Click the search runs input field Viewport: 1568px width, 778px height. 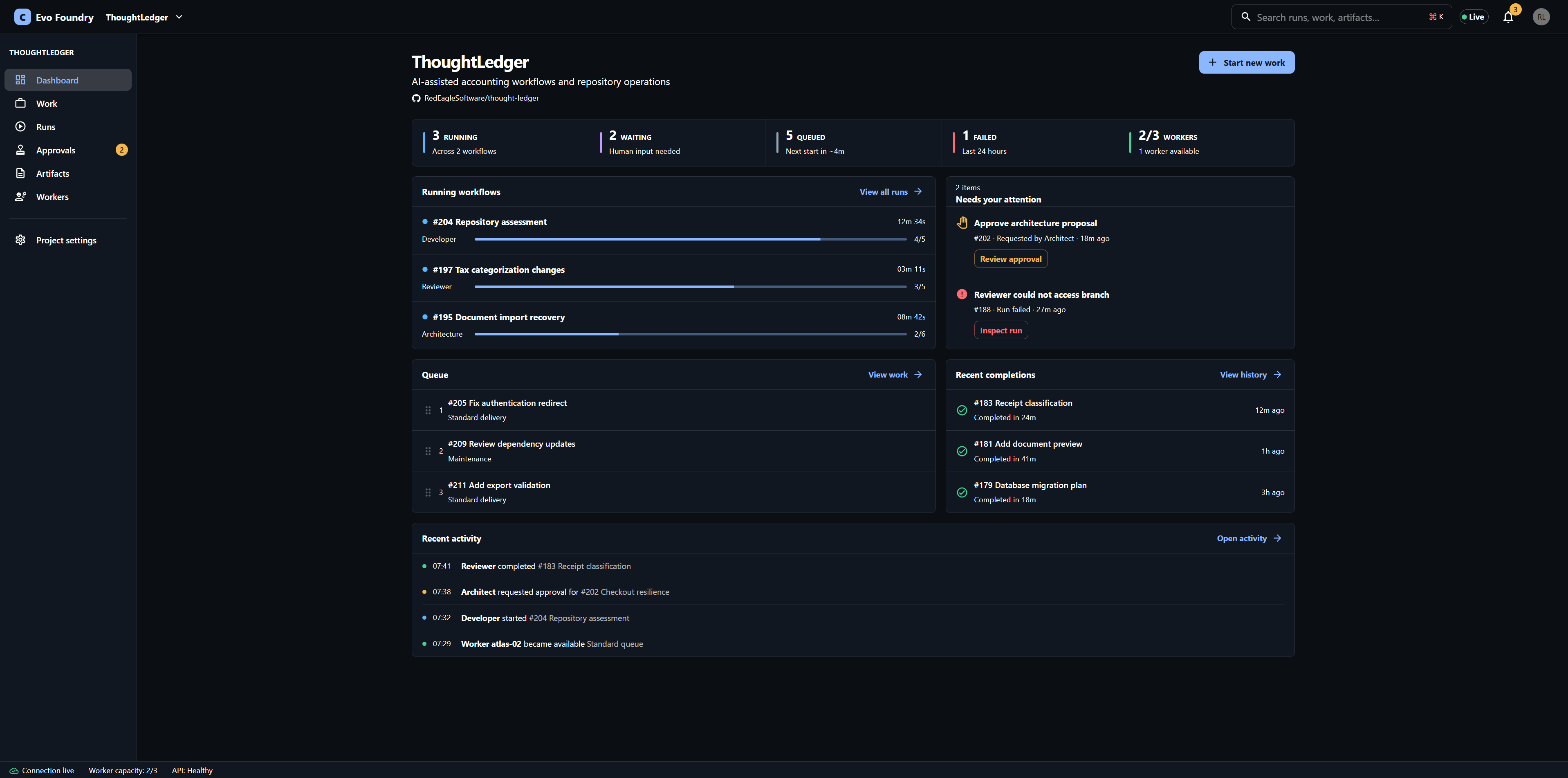coord(1341,17)
